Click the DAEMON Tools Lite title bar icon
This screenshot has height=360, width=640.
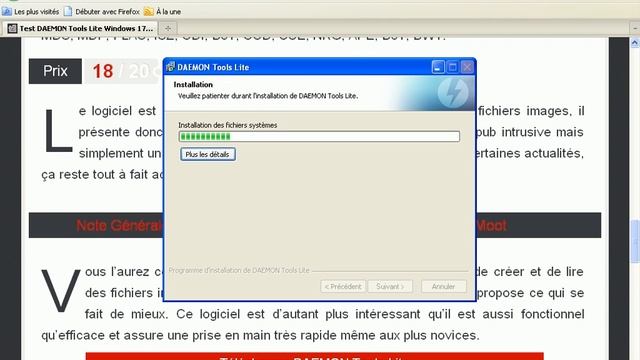171,67
